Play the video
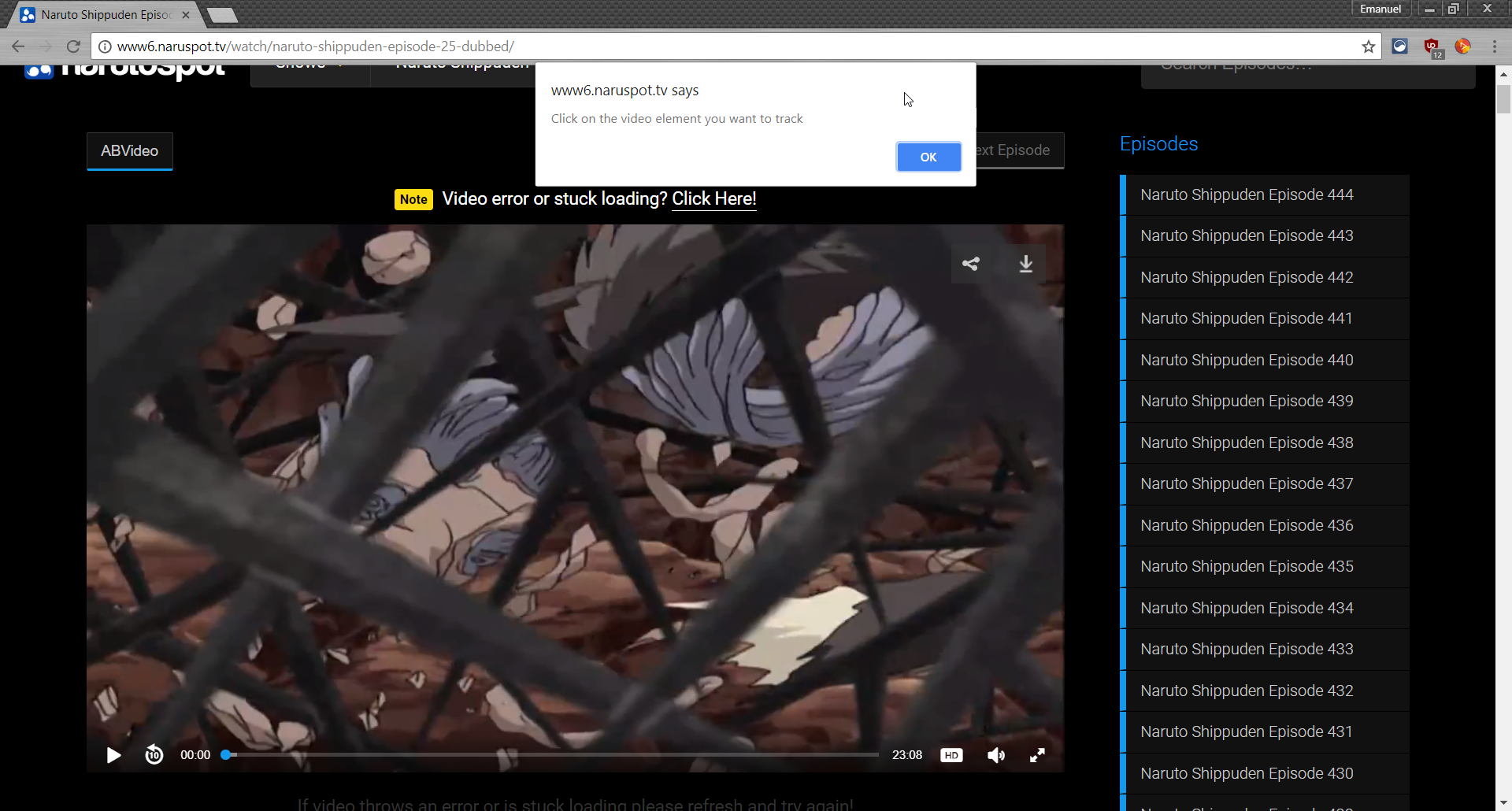1512x811 pixels. [113, 755]
